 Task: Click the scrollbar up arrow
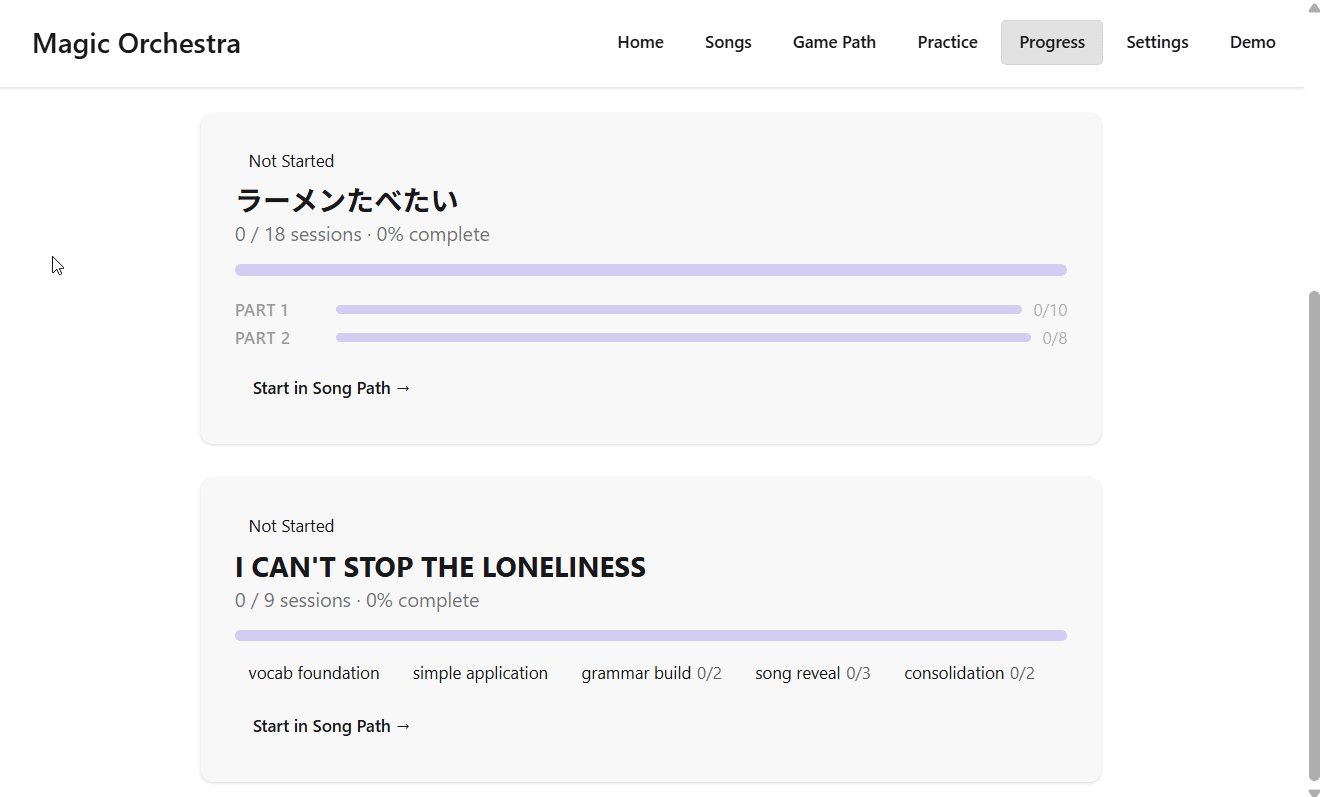coord(1313,7)
